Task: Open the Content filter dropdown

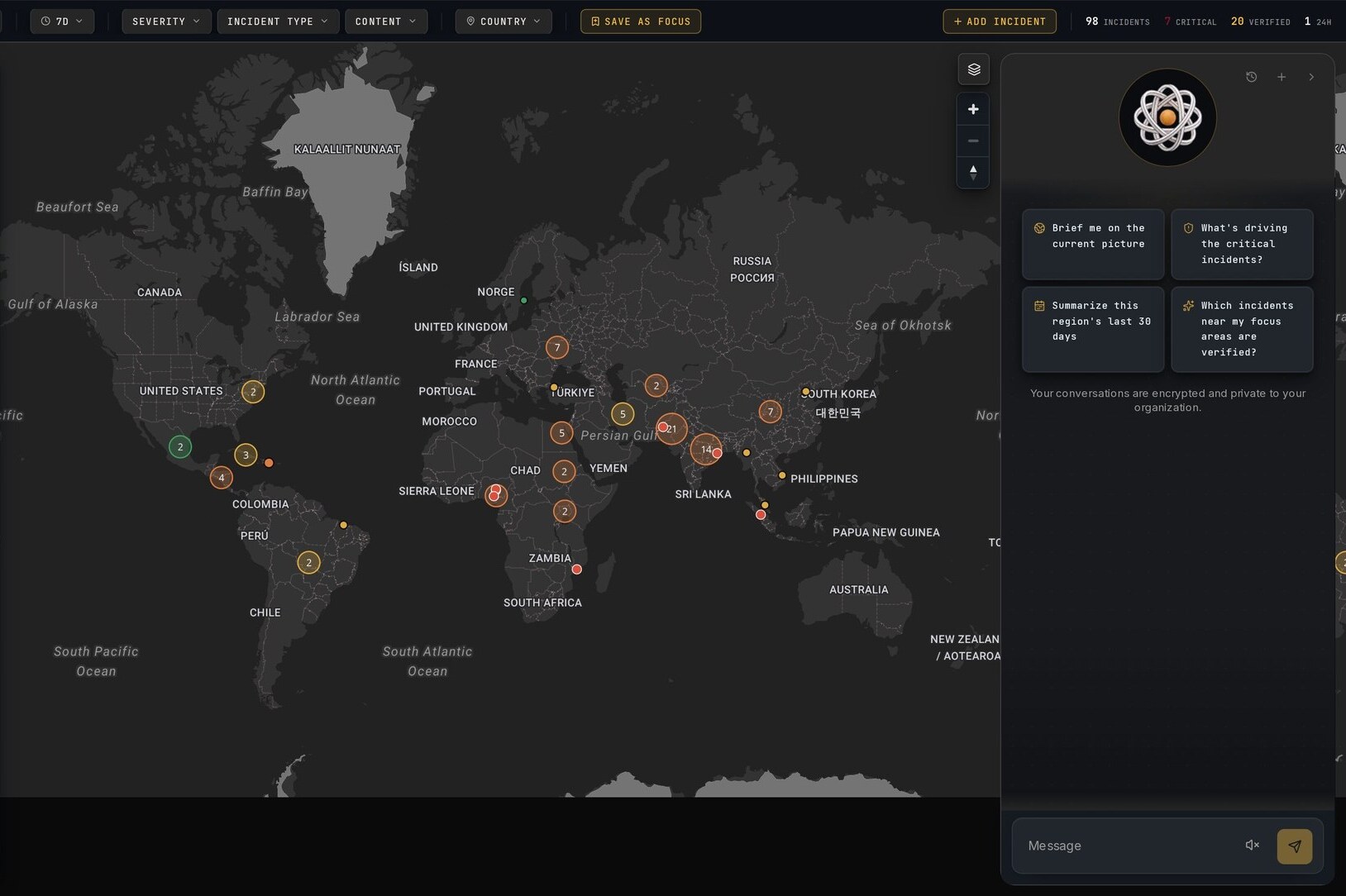Action: pos(386,21)
